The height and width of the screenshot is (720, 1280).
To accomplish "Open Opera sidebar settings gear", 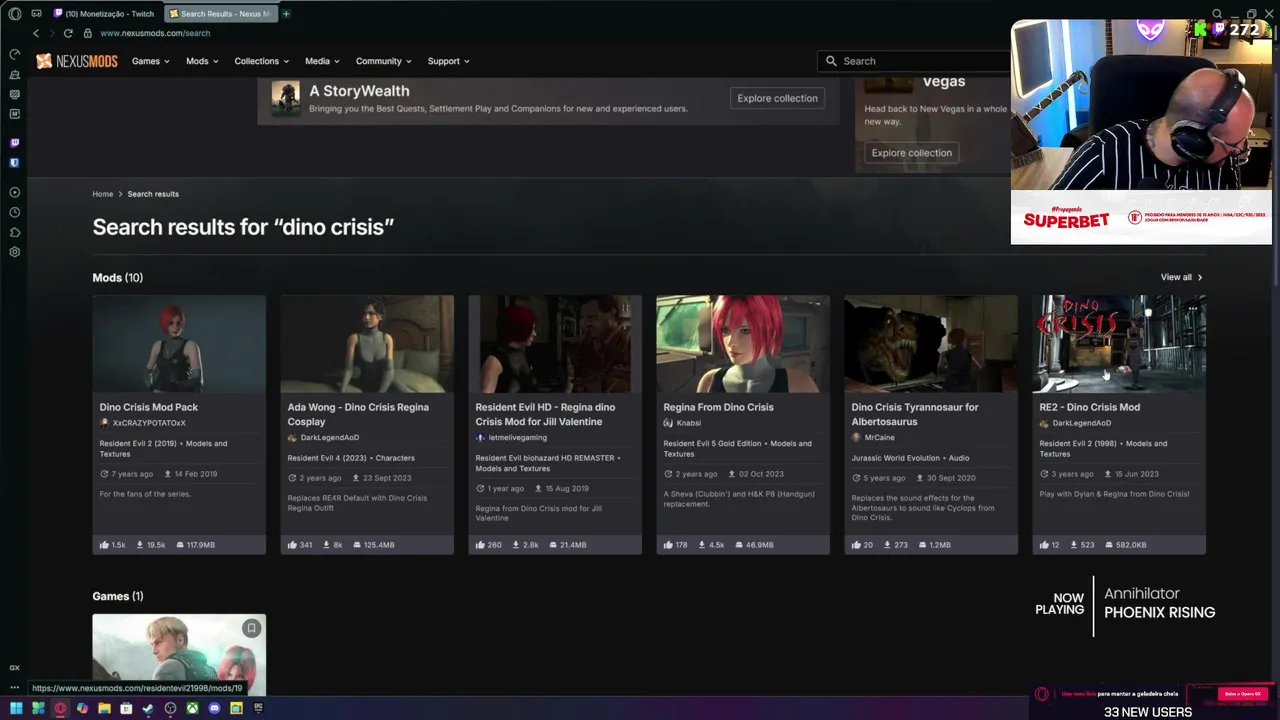I will pos(14,252).
